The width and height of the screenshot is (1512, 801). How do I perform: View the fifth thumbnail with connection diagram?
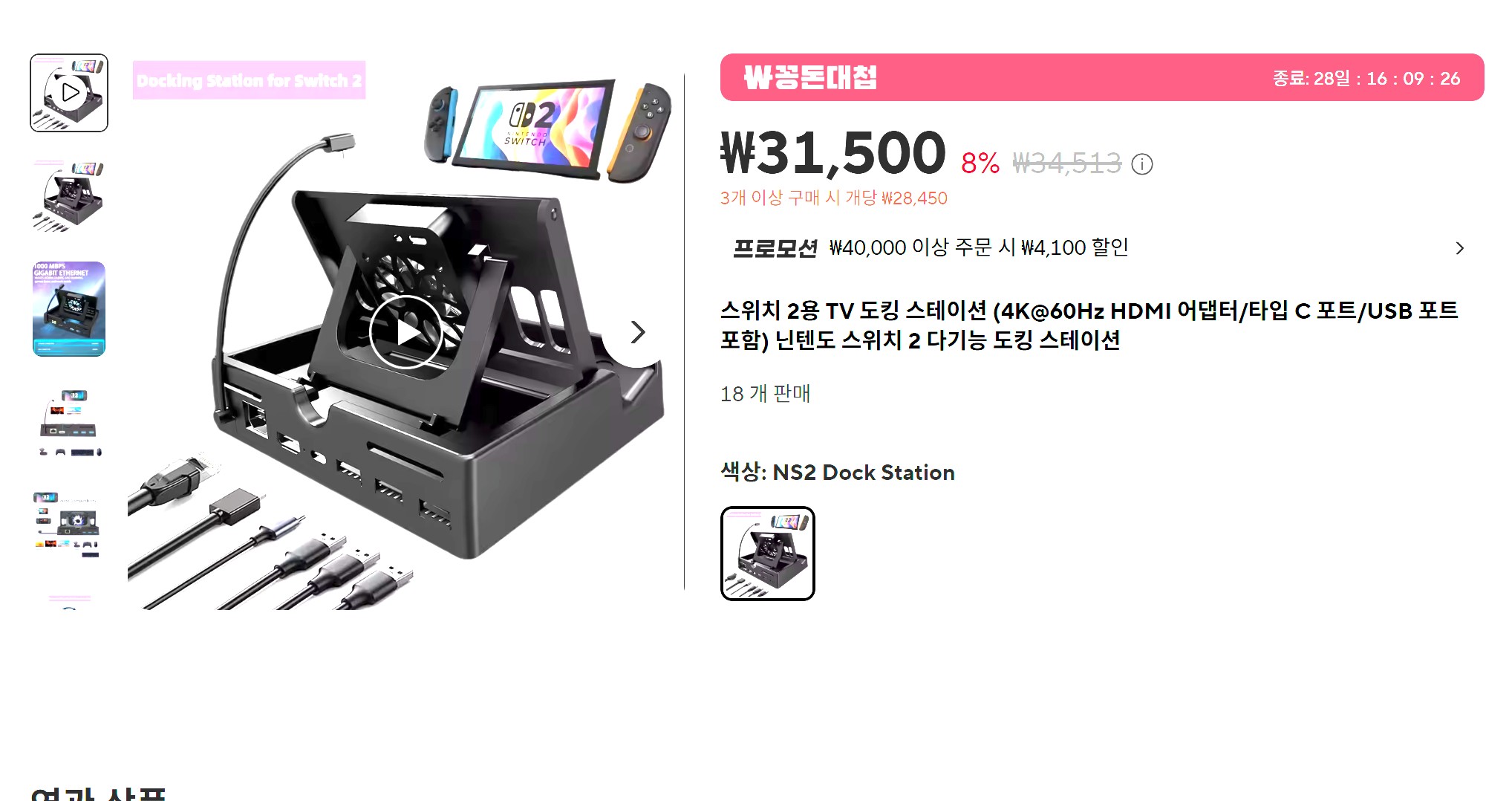pos(69,525)
